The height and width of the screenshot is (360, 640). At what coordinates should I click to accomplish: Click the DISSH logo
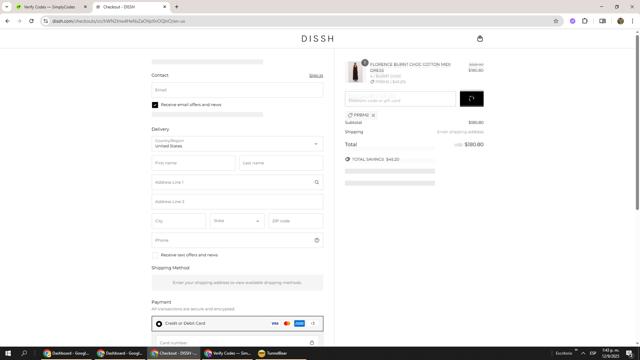point(318,39)
